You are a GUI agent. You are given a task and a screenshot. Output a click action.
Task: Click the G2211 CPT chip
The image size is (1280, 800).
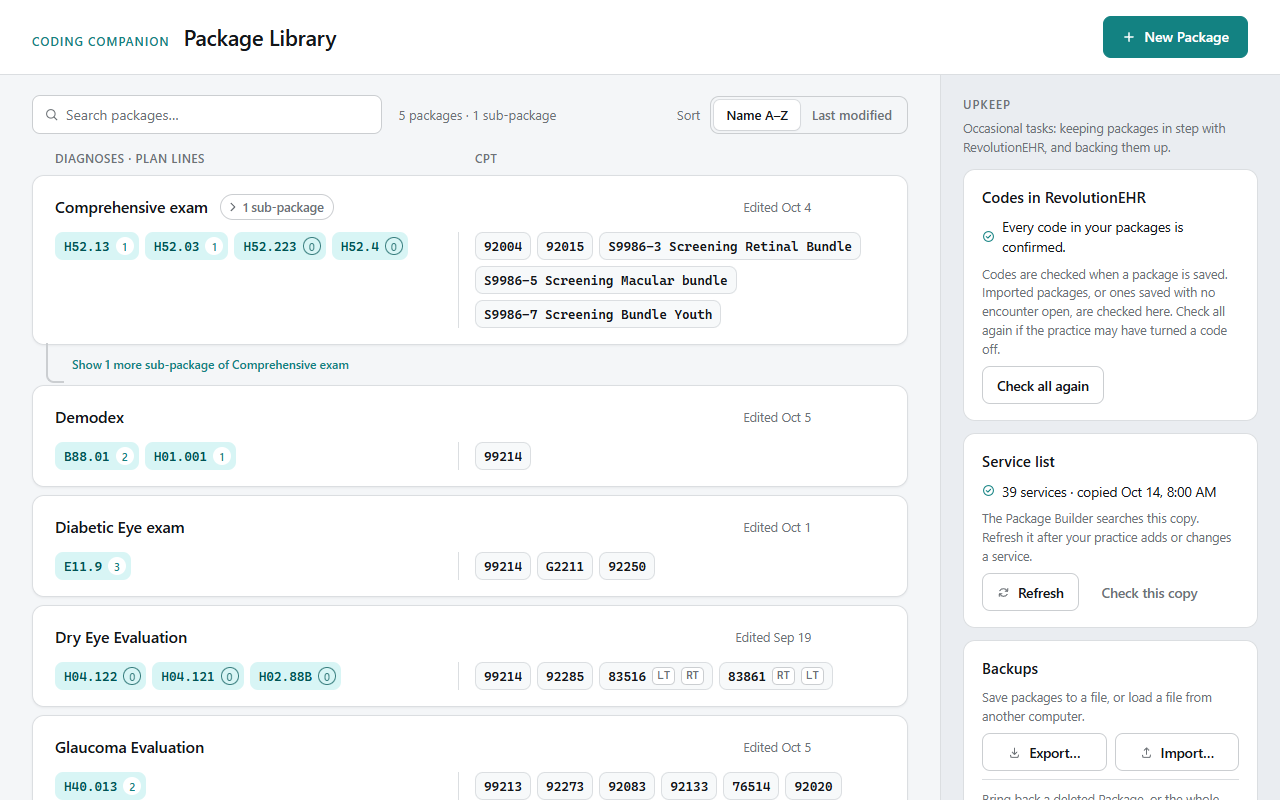[565, 566]
